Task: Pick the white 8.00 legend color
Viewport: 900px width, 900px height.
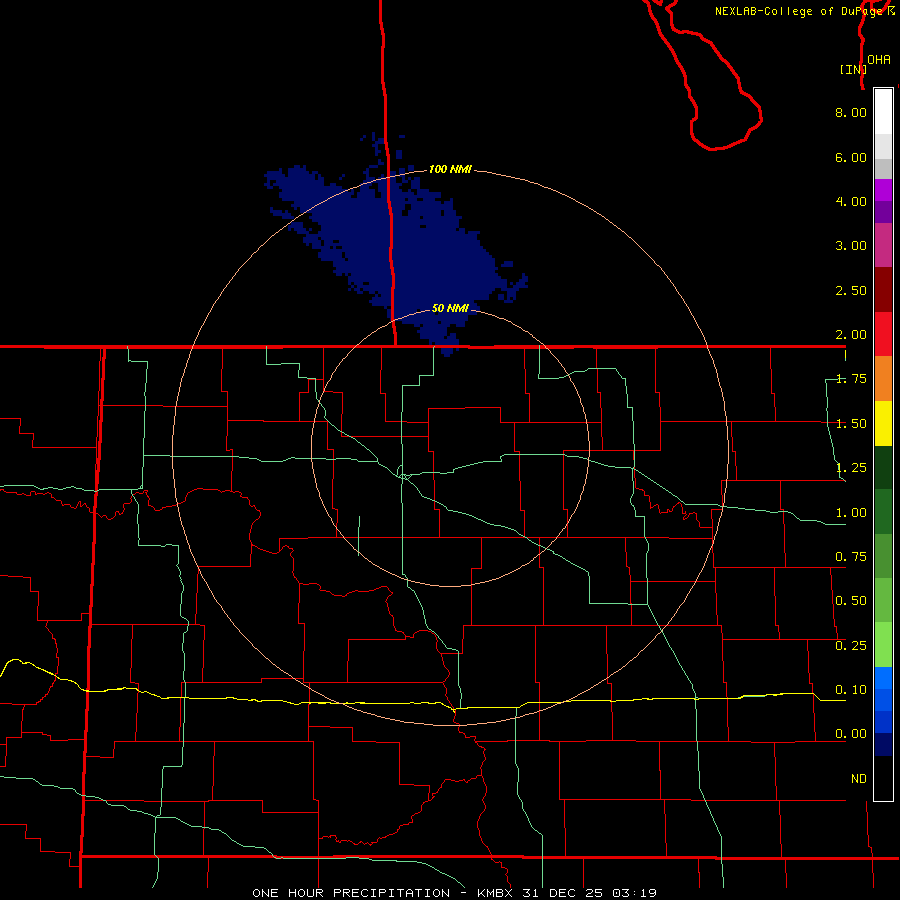Action: [883, 112]
